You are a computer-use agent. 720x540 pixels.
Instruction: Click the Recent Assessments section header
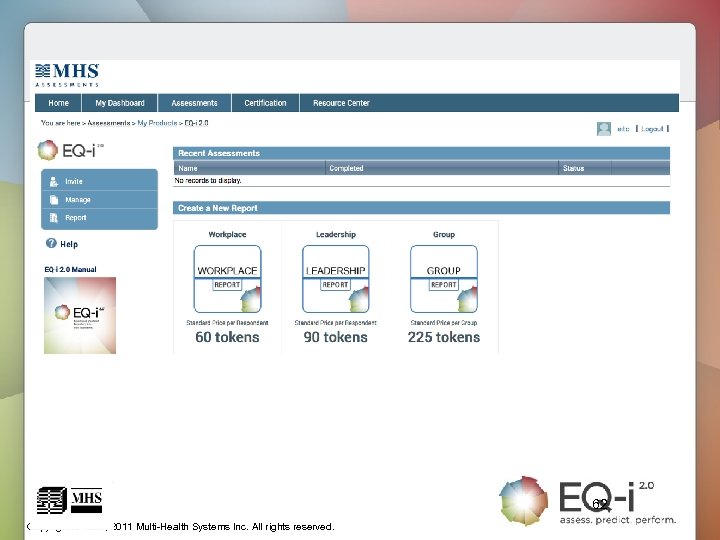tap(421, 153)
